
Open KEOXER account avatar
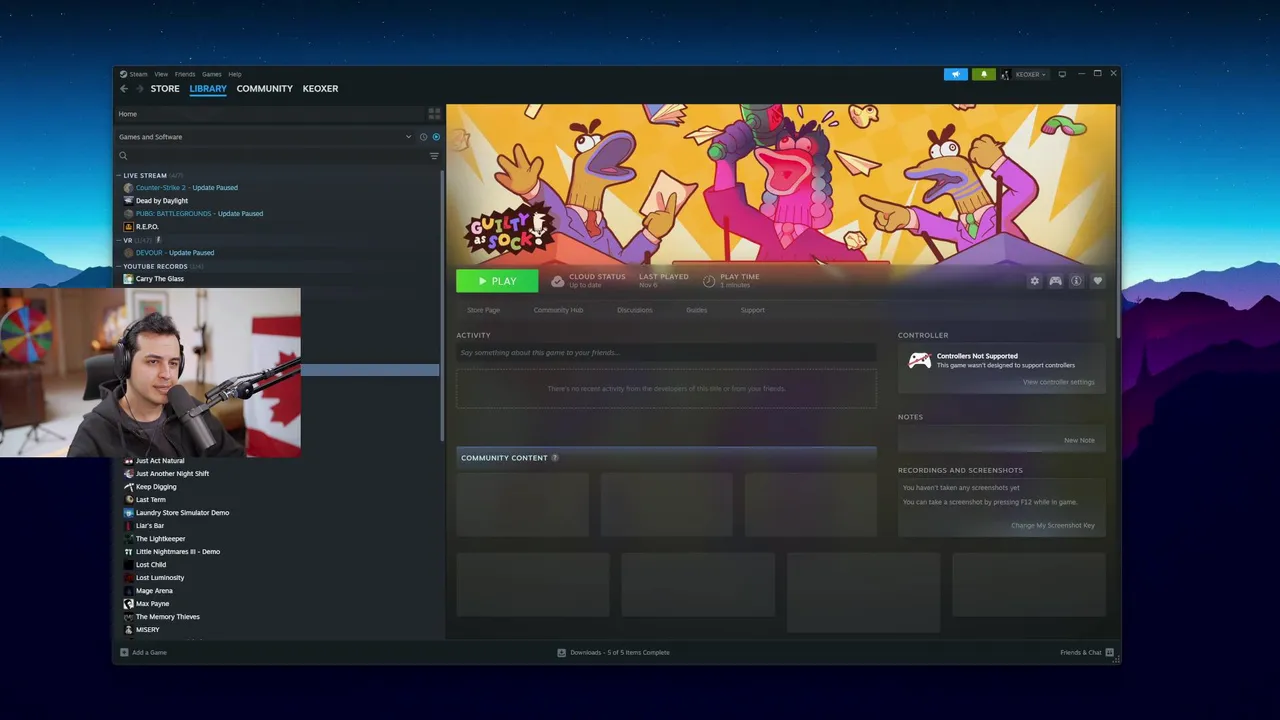1005,74
